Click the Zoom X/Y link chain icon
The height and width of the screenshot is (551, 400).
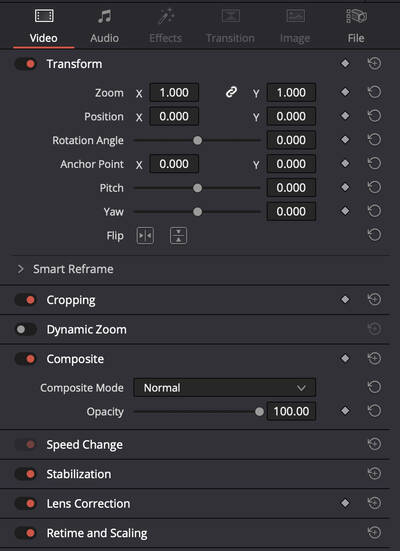point(231,92)
